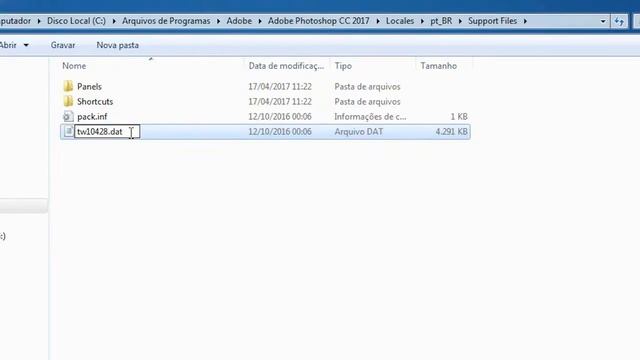Image resolution: width=640 pixels, height=360 pixels.
Task: Click the pack.inf file icon
Action: tap(68, 116)
